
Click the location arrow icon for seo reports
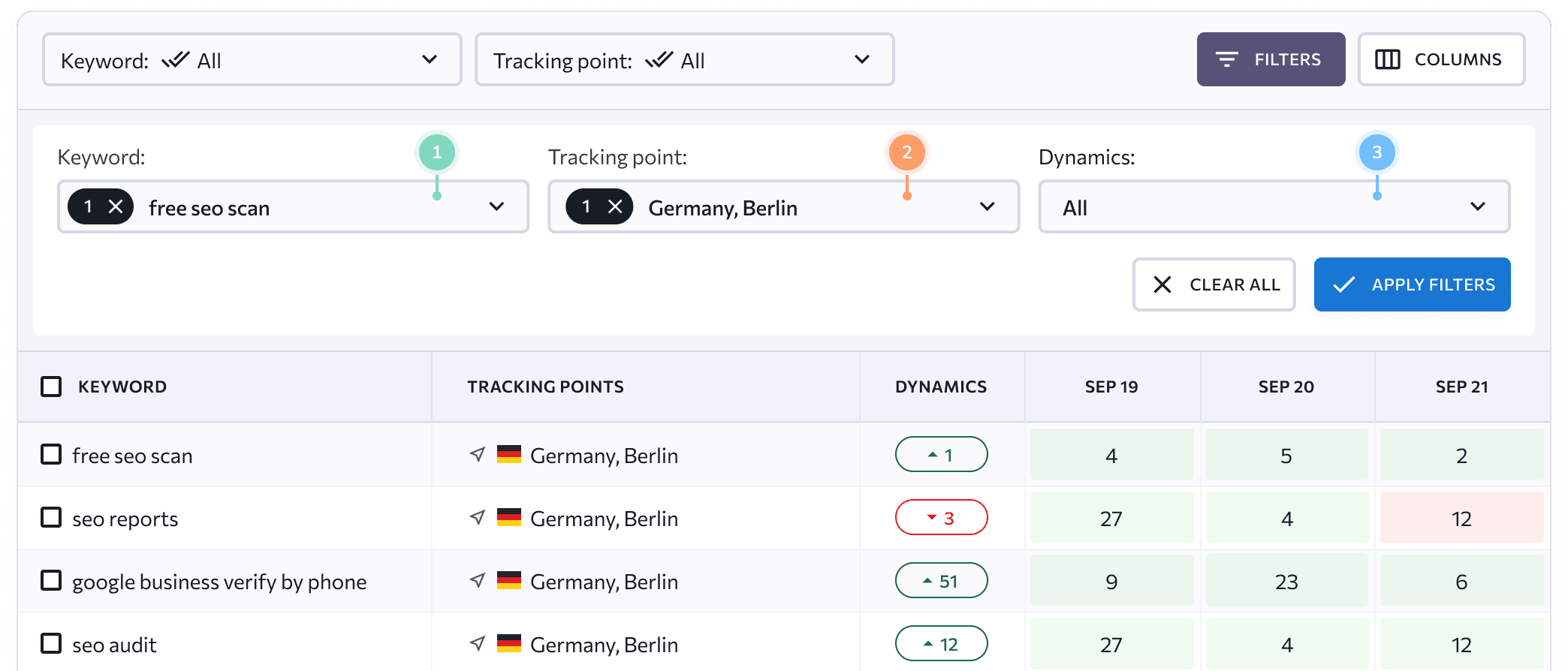(x=478, y=518)
